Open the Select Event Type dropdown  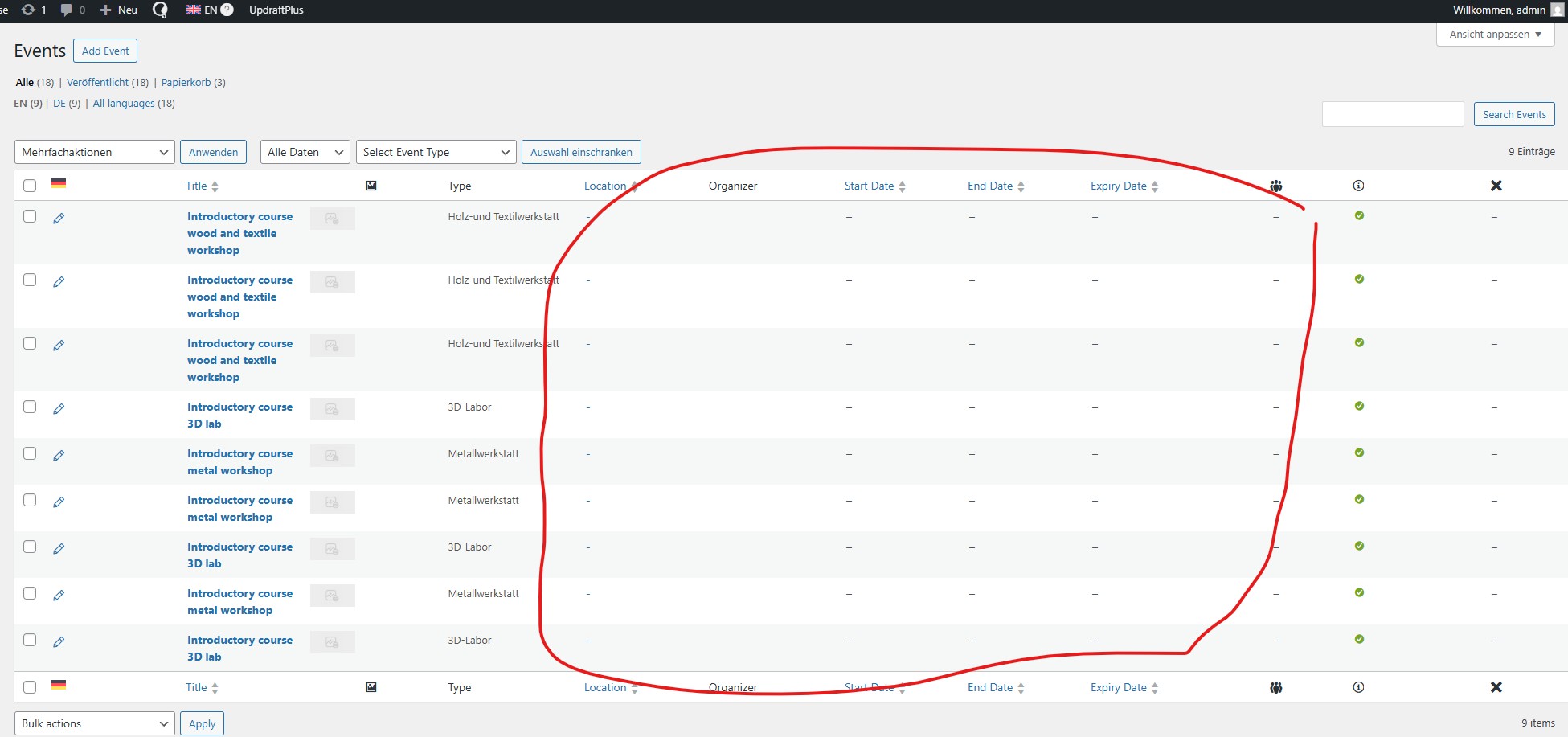[436, 152]
